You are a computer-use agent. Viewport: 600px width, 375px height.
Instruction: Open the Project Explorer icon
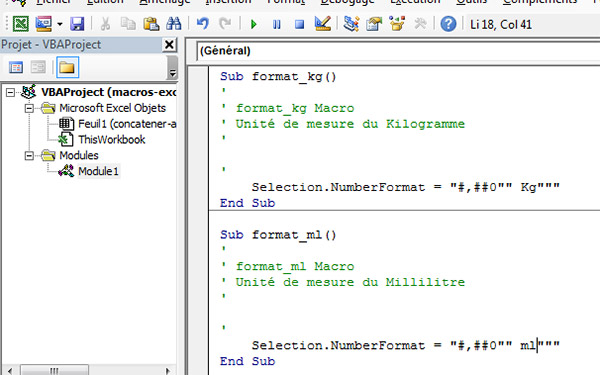pyautogui.click(x=351, y=24)
